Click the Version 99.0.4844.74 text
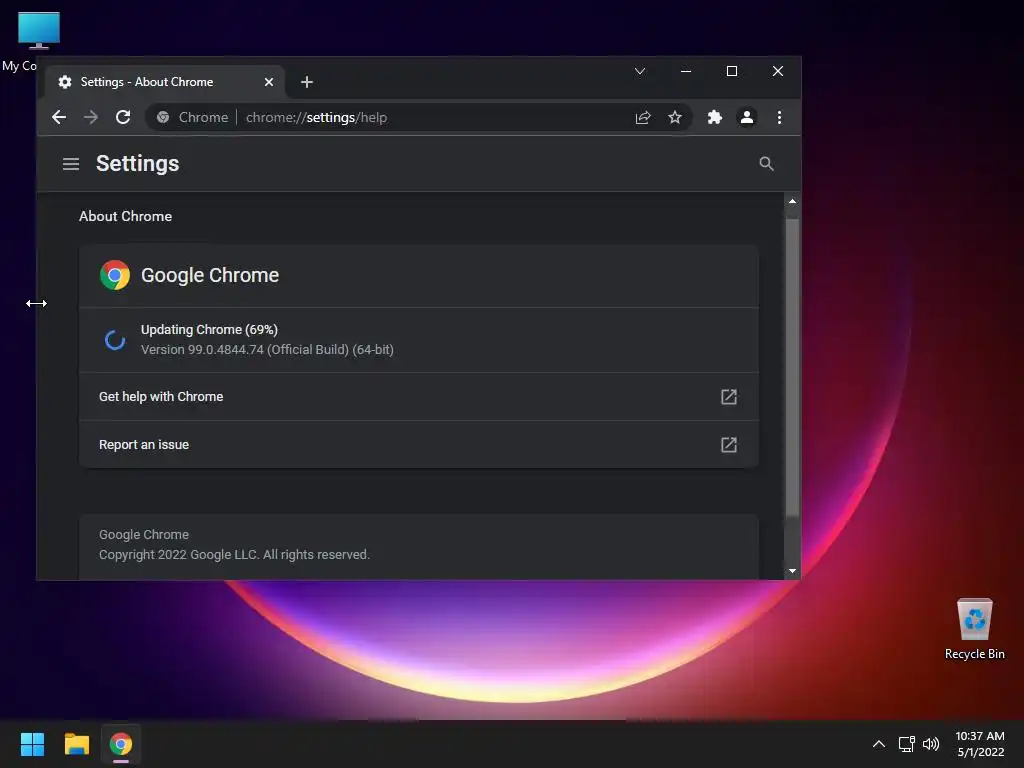This screenshot has width=1024, height=768. (x=267, y=350)
